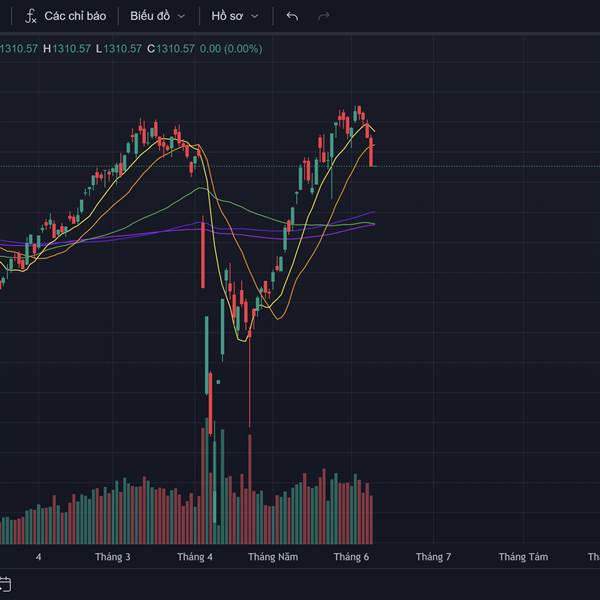Click the undo arrow icon

292,16
